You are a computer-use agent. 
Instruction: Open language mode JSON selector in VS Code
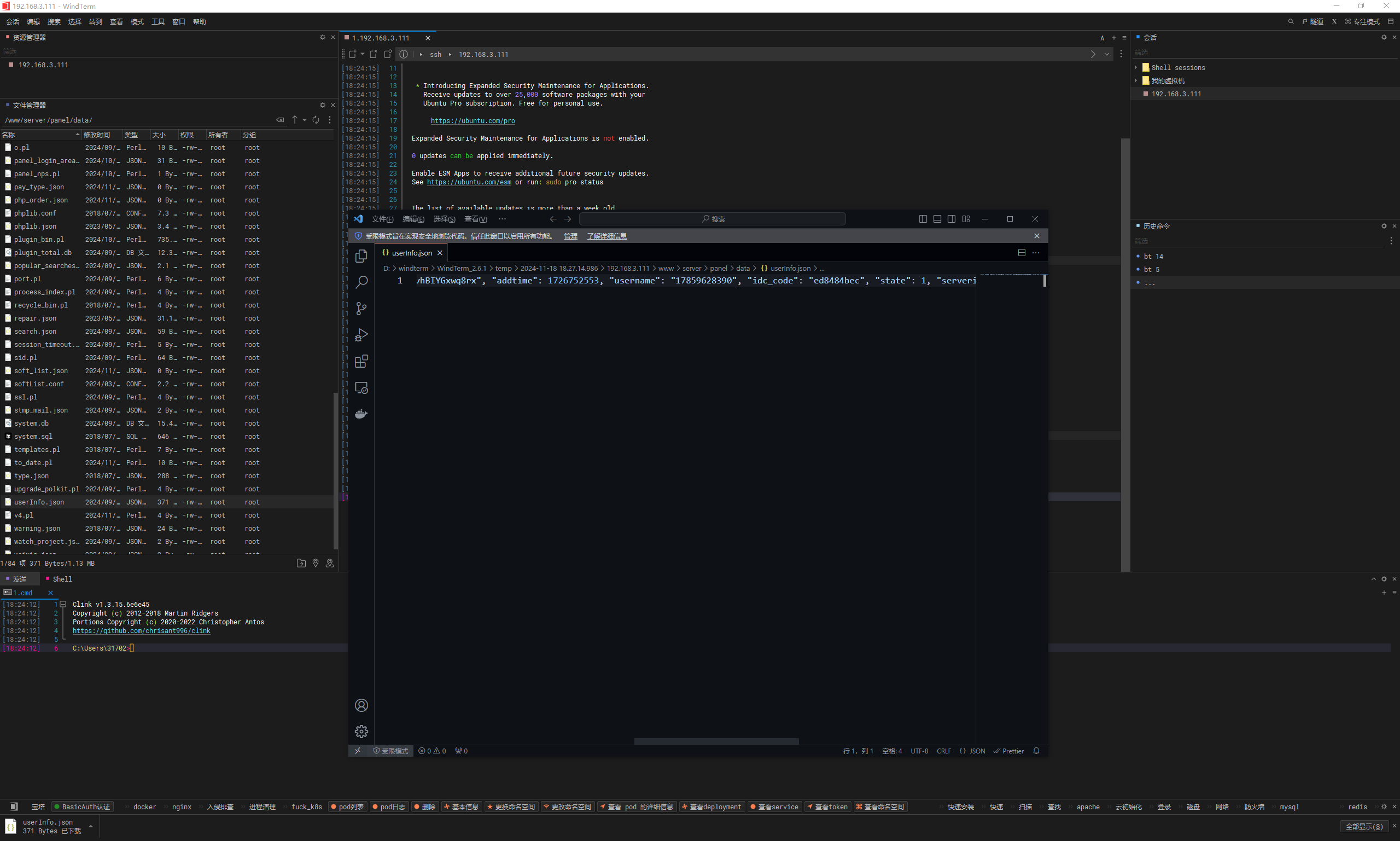tap(972, 751)
